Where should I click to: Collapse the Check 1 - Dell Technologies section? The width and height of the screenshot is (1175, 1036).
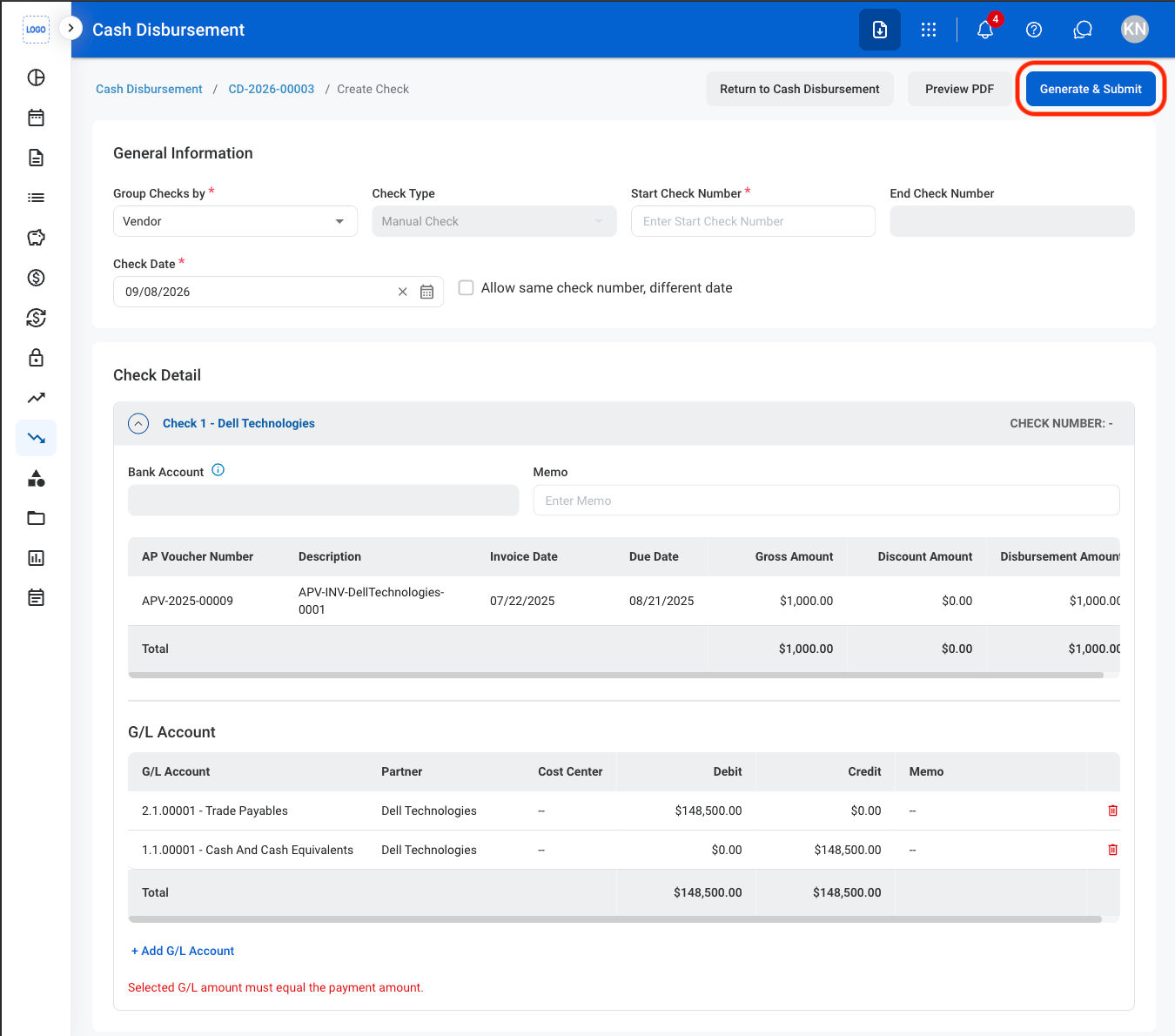tap(138, 423)
